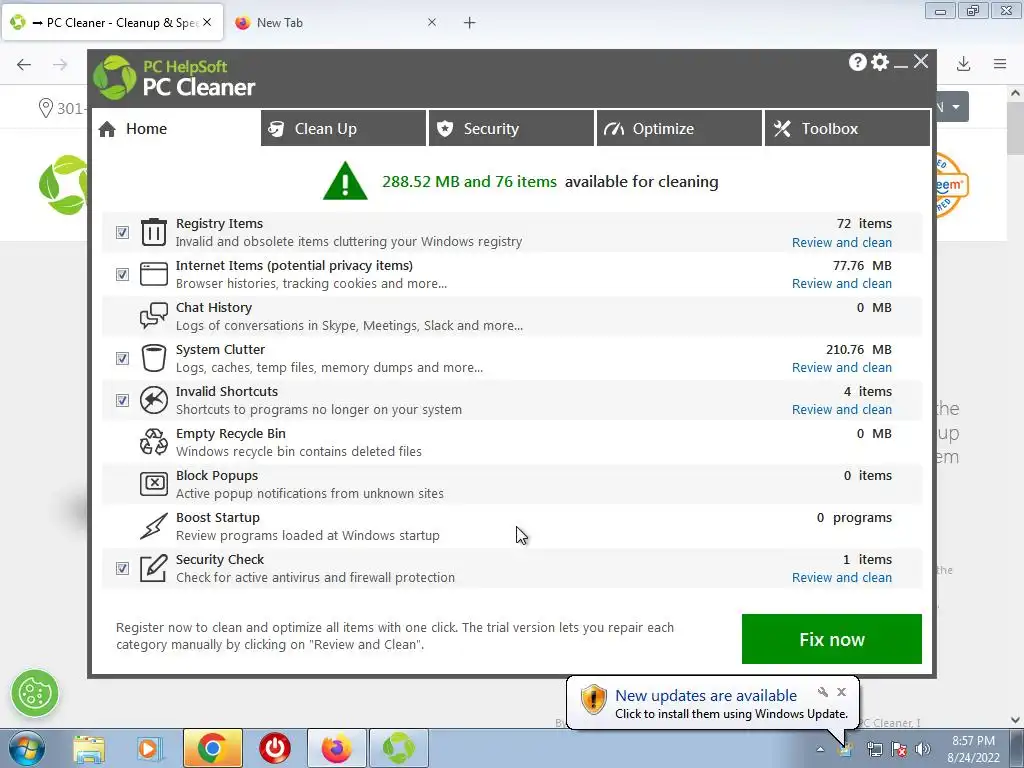Click the PC HelpSoft green leaf logo

[x=115, y=78]
